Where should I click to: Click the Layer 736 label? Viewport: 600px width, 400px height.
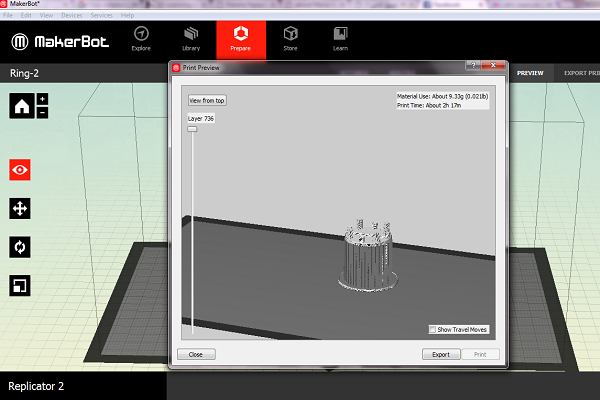tap(201, 118)
